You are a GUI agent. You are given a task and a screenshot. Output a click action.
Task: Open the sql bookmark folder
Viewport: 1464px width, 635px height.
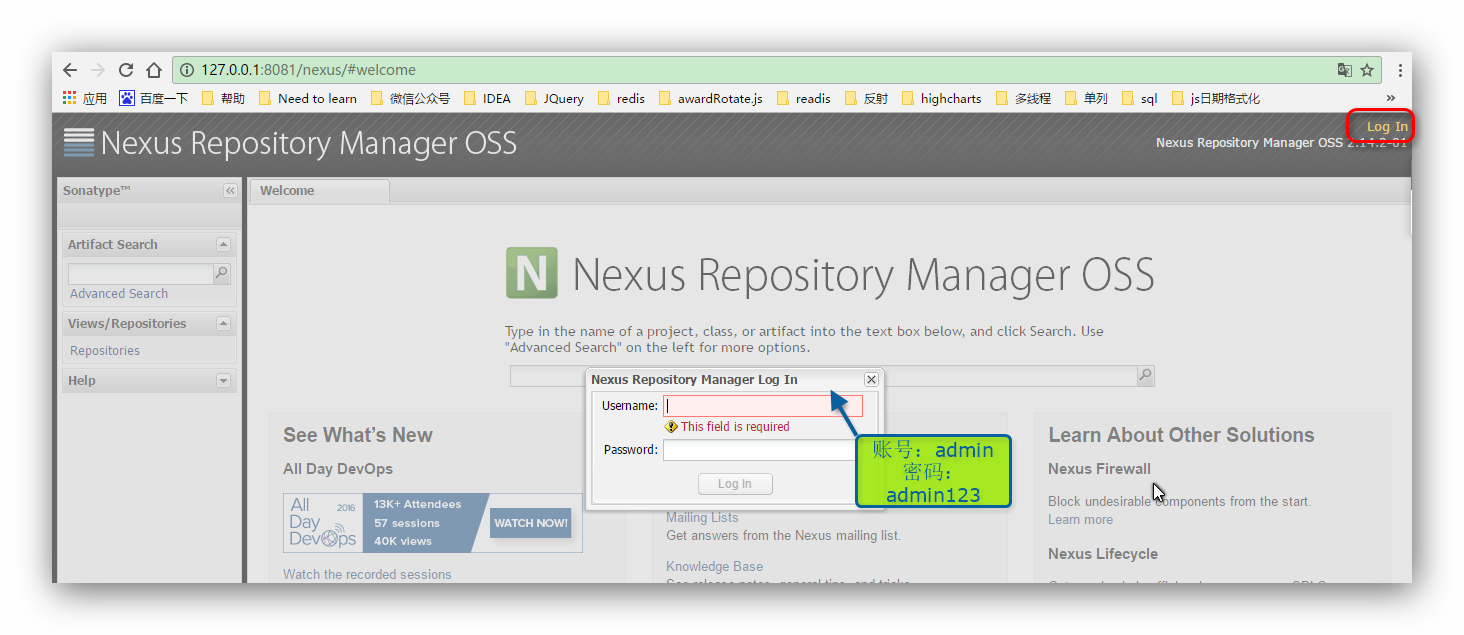1140,98
